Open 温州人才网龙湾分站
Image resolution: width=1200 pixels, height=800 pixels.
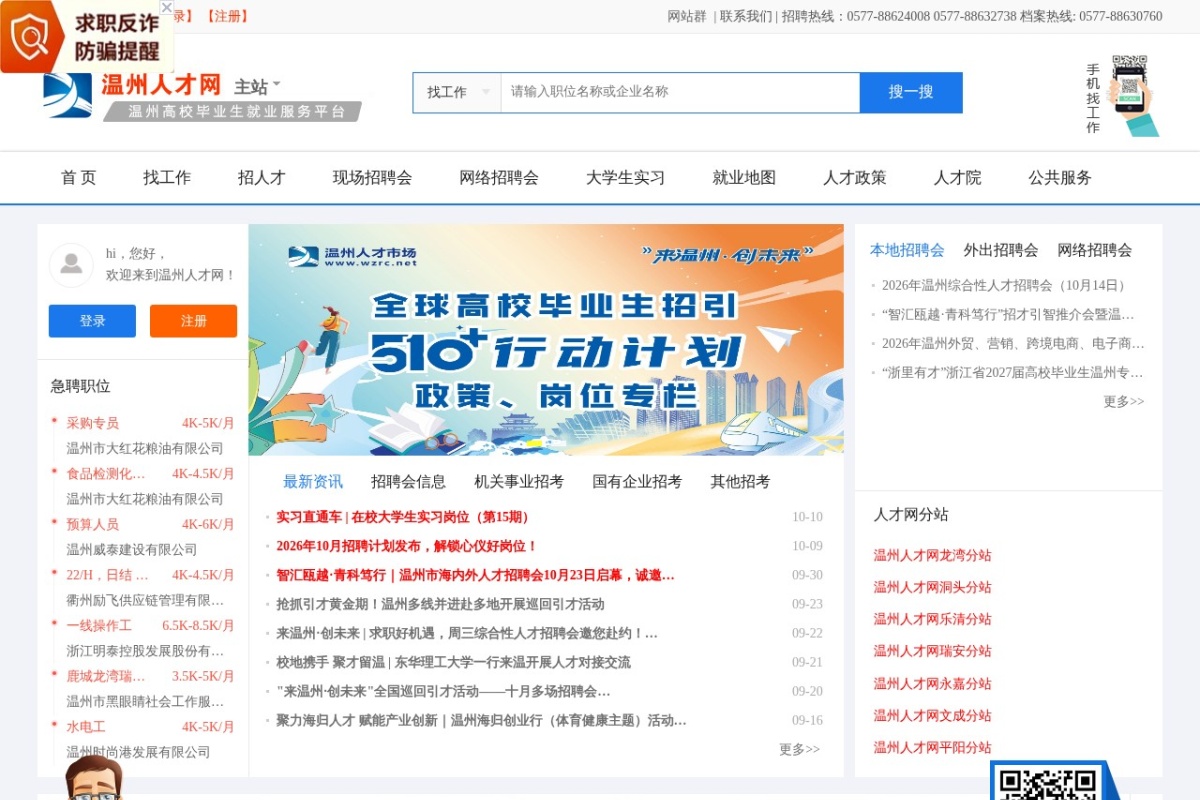tap(932, 555)
